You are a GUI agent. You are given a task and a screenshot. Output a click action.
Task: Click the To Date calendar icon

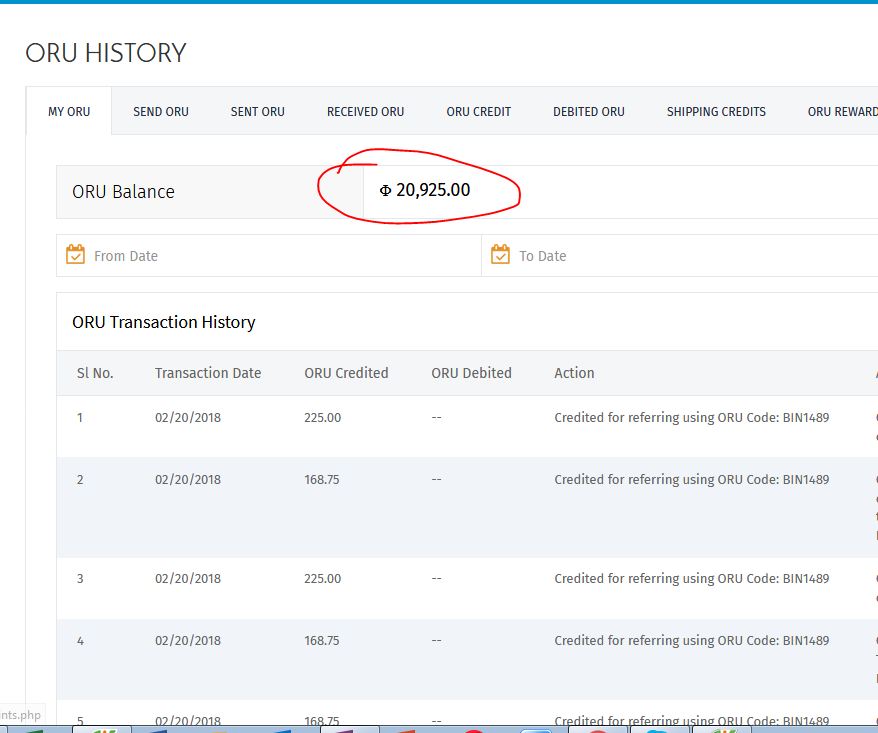(501, 254)
